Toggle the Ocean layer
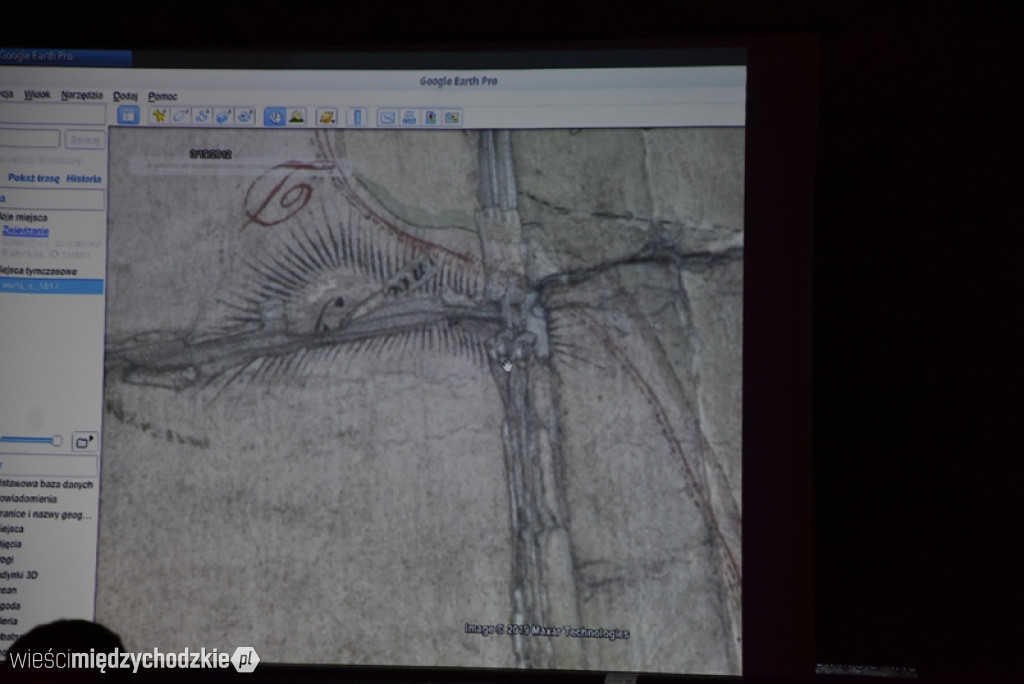This screenshot has width=1024, height=684. [x=8, y=590]
